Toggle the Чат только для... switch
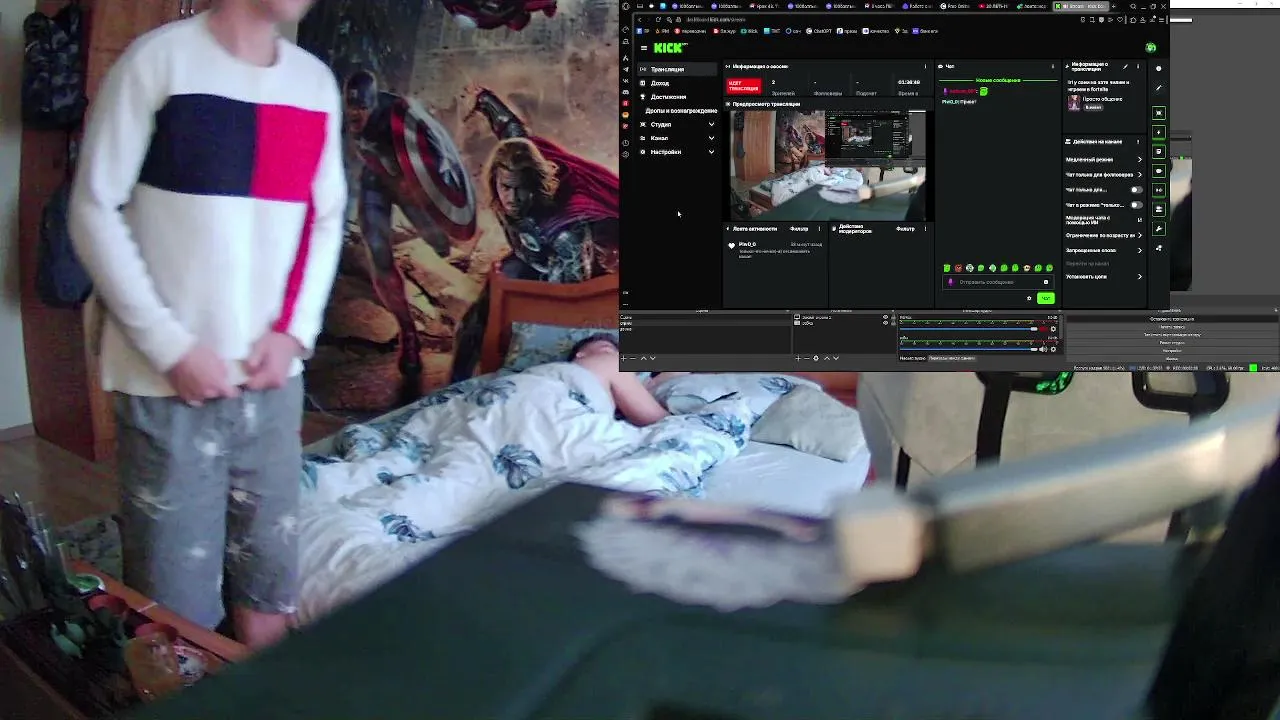 (x=1137, y=190)
